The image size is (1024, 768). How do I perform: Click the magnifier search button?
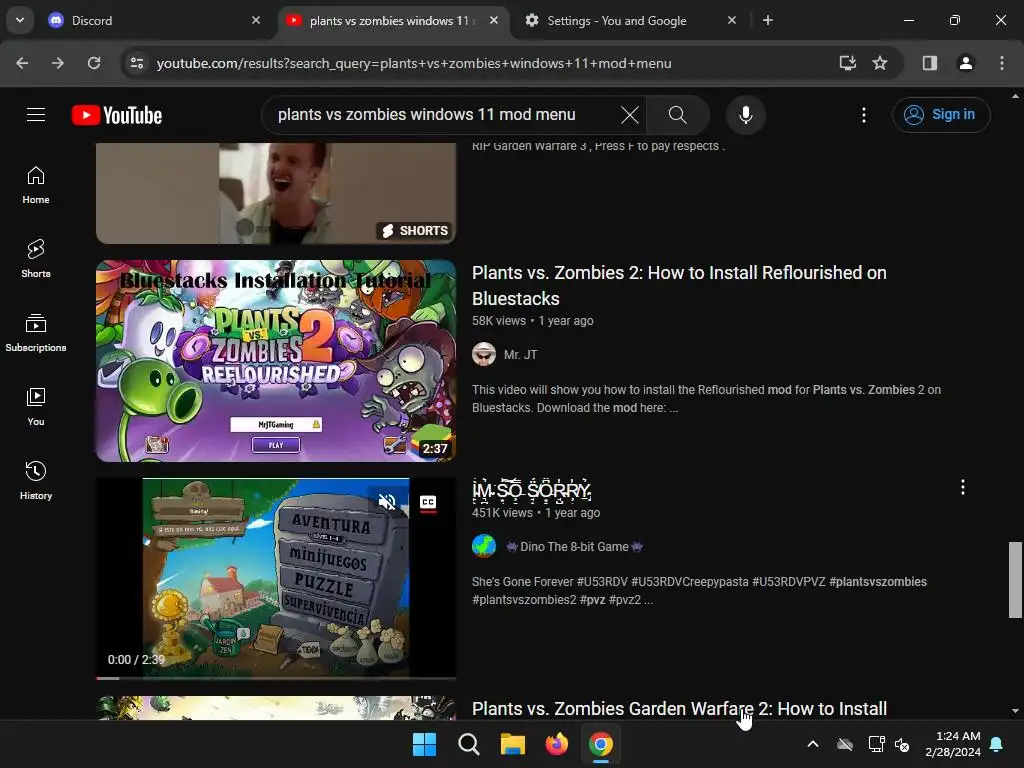[x=678, y=115]
